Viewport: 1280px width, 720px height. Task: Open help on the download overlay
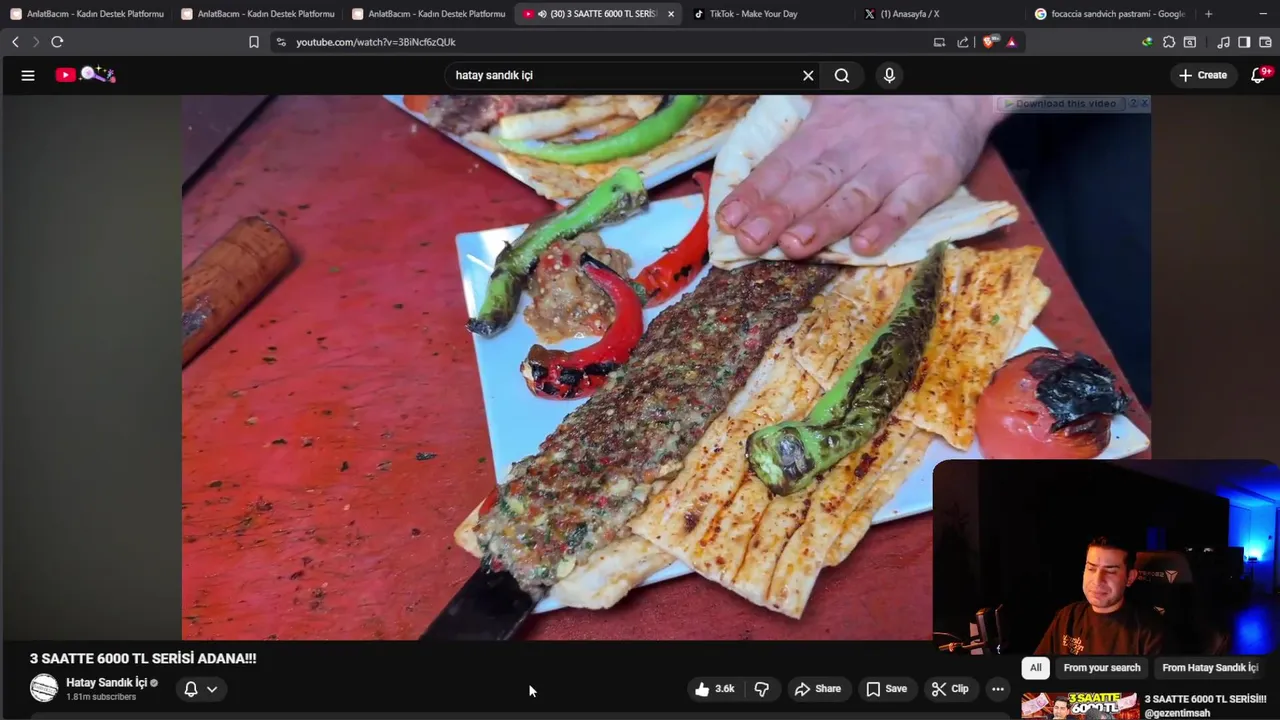pos(1133,104)
